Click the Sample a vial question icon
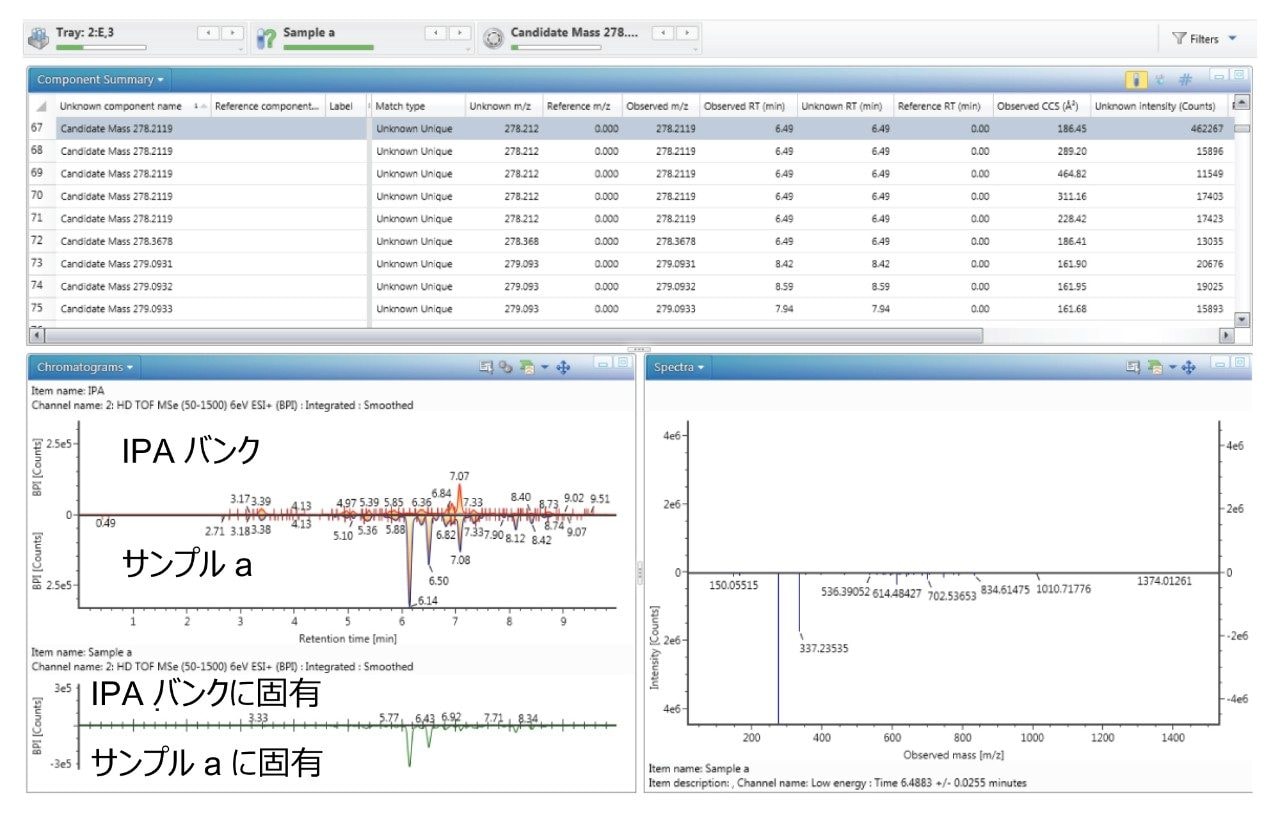 tap(267, 38)
